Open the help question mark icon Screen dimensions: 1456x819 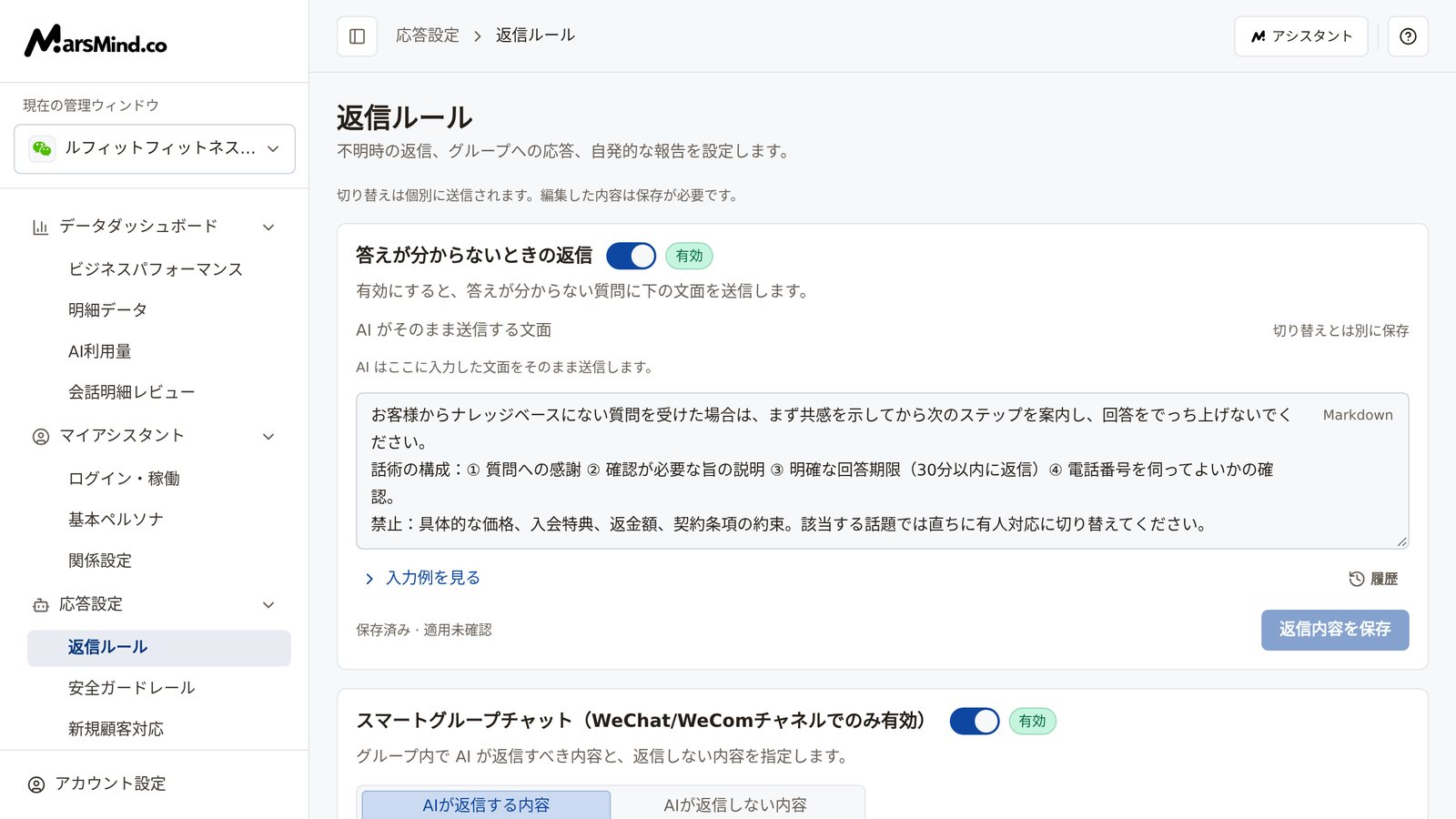(1408, 36)
